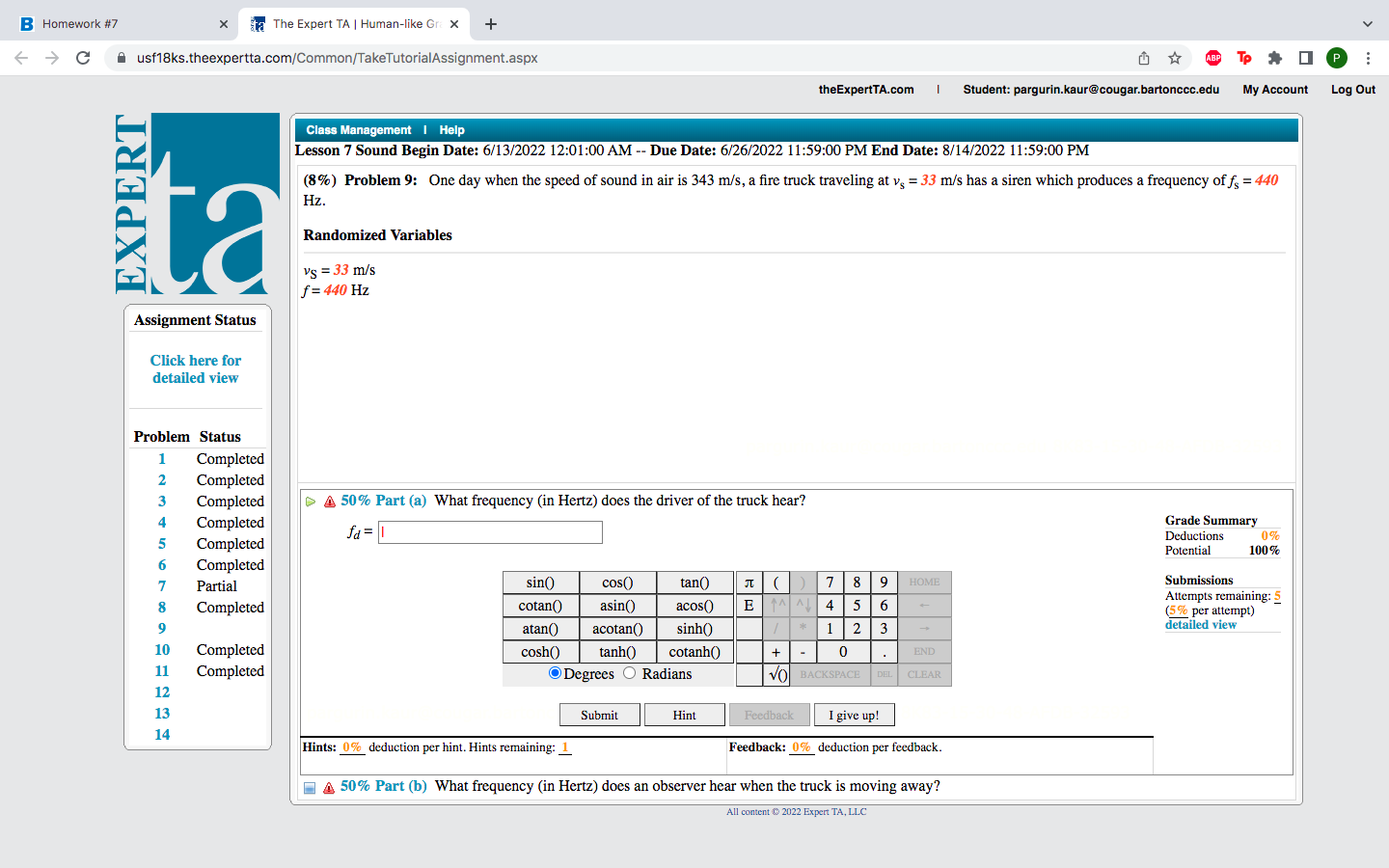Image resolution: width=1389 pixels, height=868 pixels.
Task: Open the detailed view of Assignment Status
Action: pos(195,368)
